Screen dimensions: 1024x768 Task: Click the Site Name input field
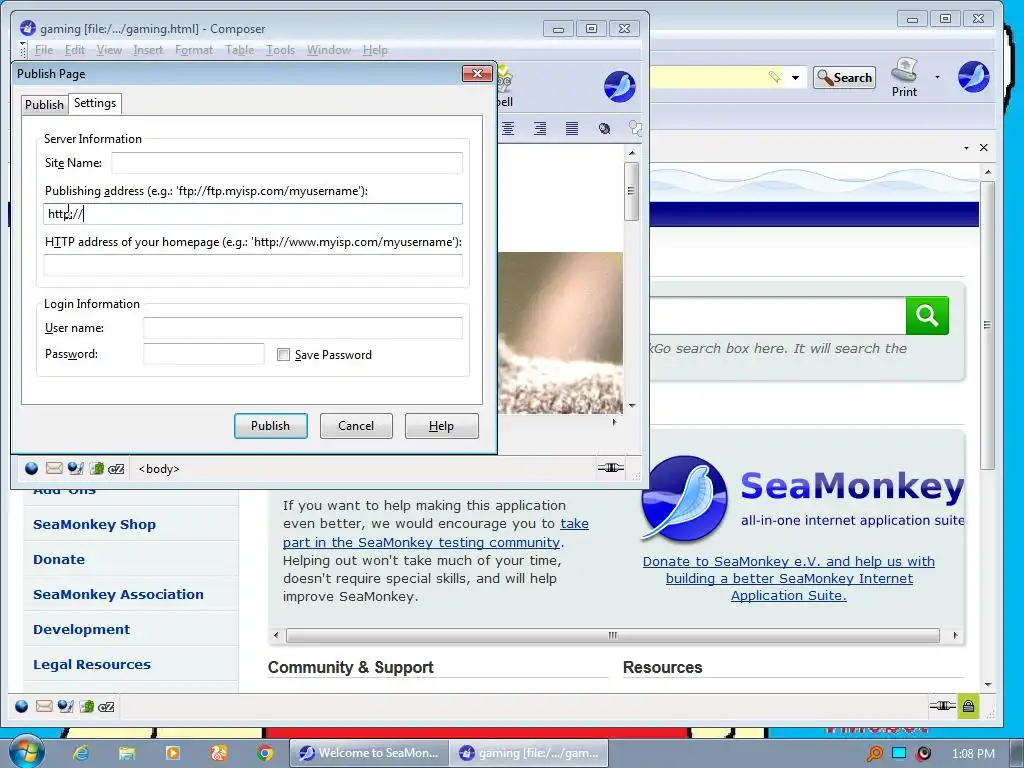click(x=287, y=163)
